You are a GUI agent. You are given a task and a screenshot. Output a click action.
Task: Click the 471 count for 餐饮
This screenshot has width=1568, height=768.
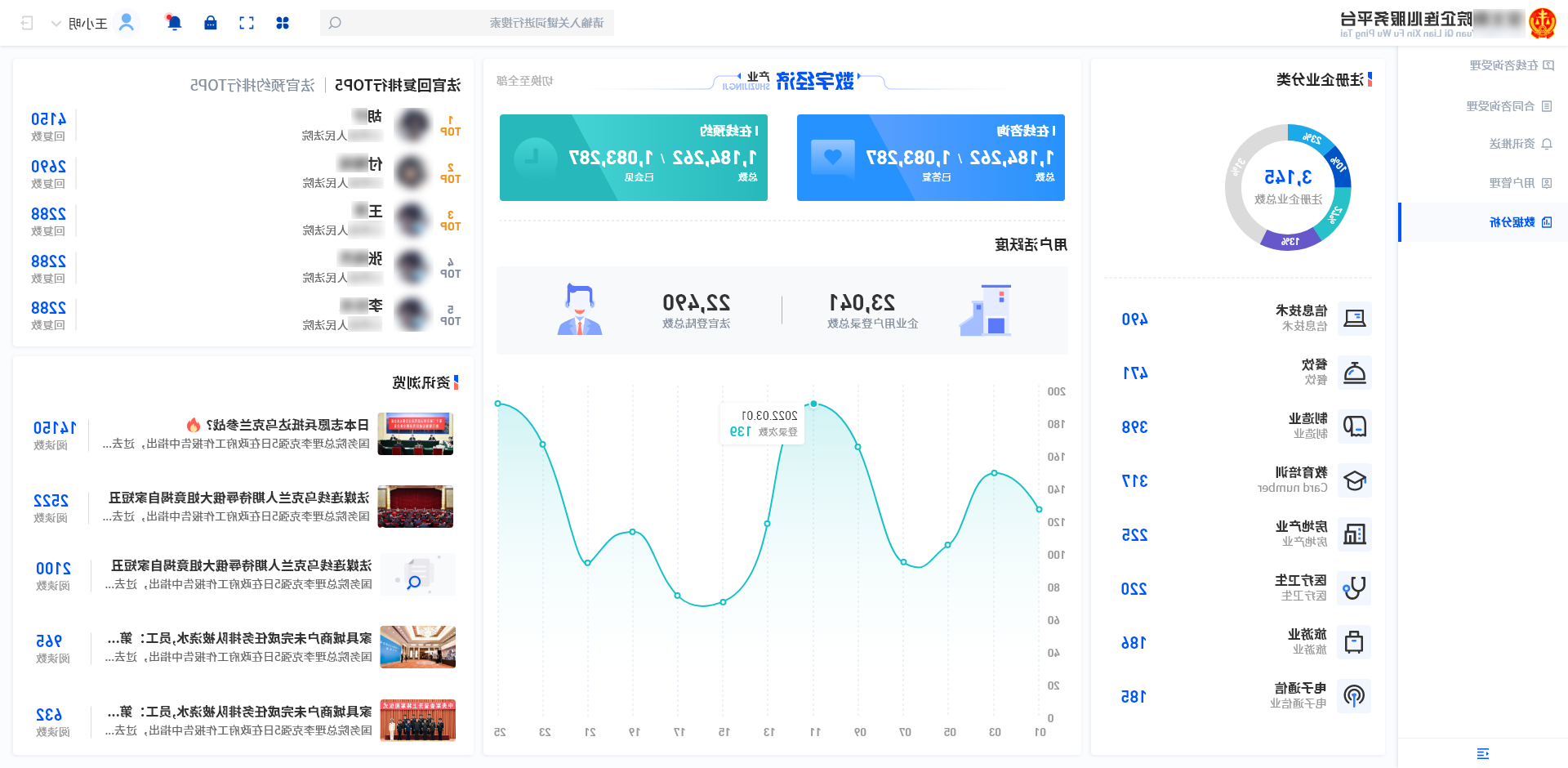(1135, 373)
